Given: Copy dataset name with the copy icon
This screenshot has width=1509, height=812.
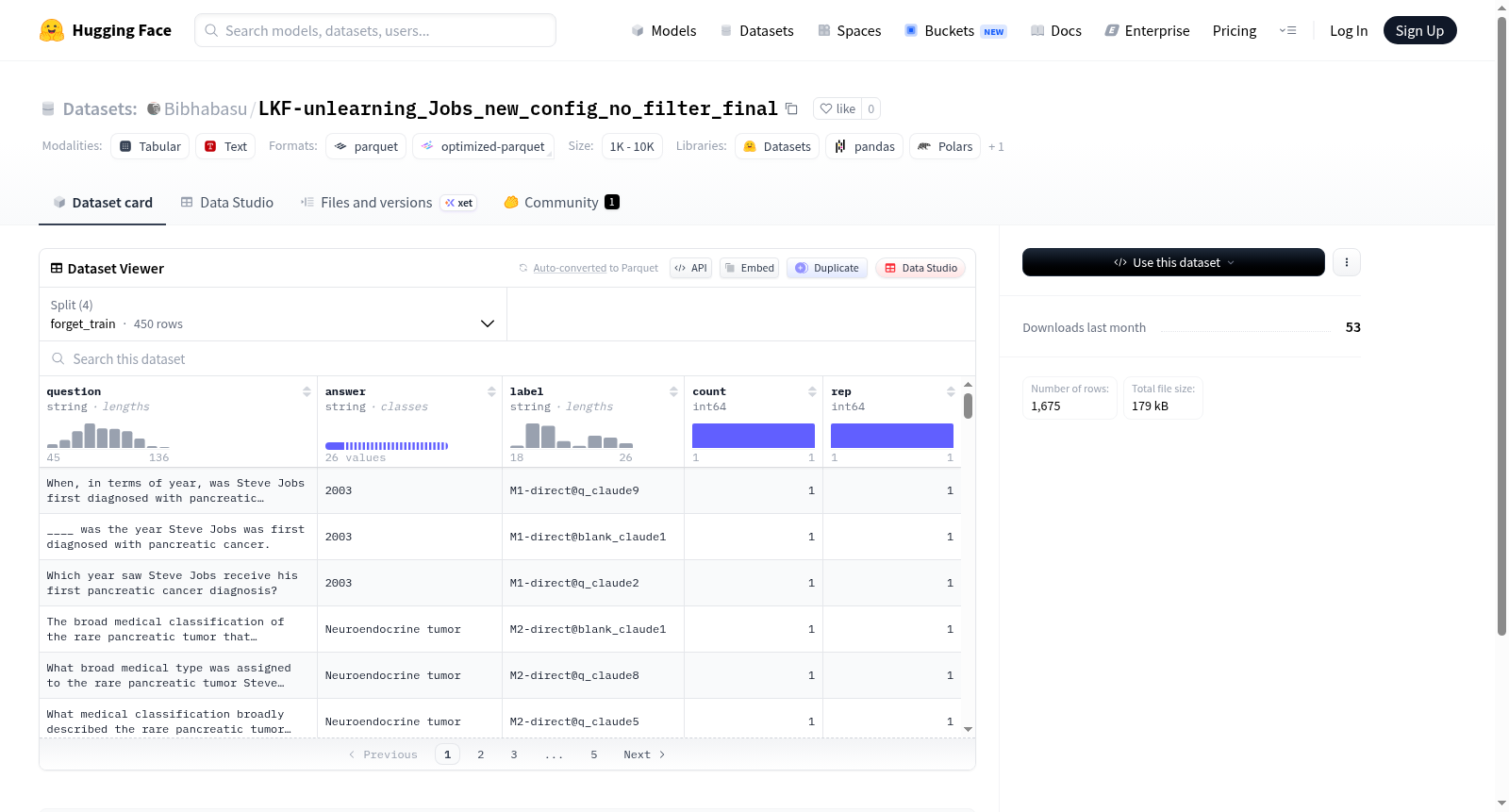Looking at the screenshot, I should coord(791,109).
